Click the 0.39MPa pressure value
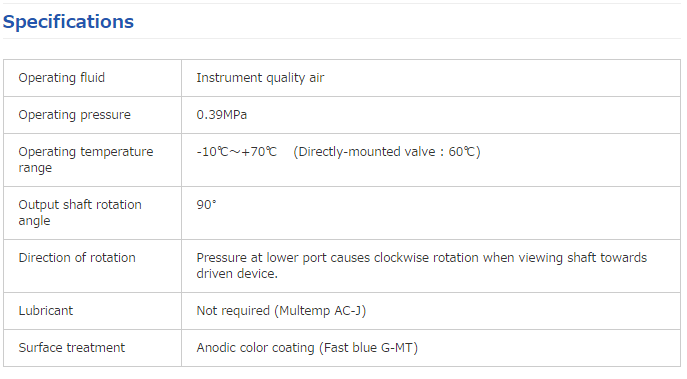 tap(222, 115)
